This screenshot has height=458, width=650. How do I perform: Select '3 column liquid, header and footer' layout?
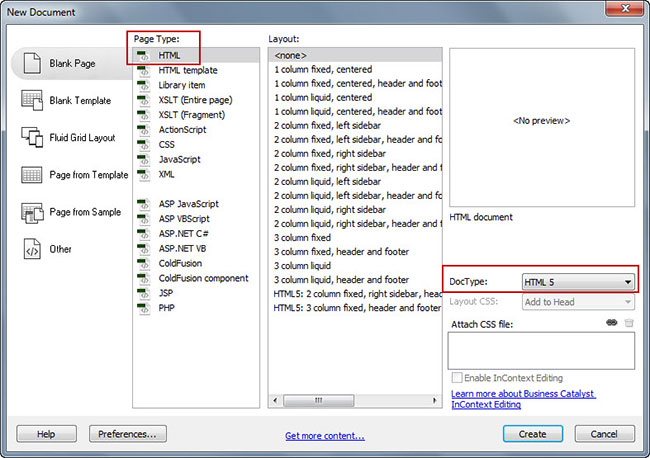[355, 280]
